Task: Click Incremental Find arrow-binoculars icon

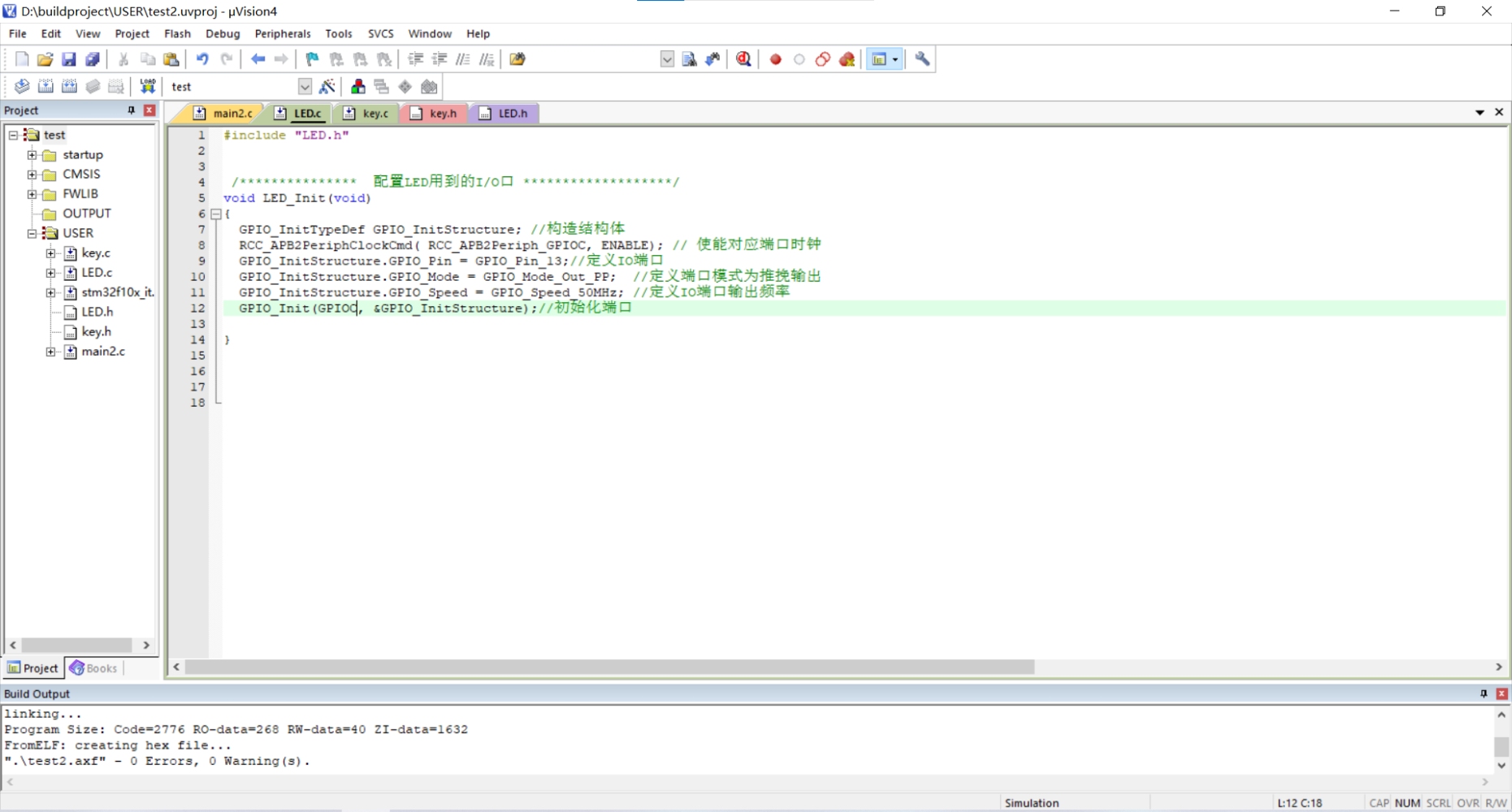Action: point(713,59)
